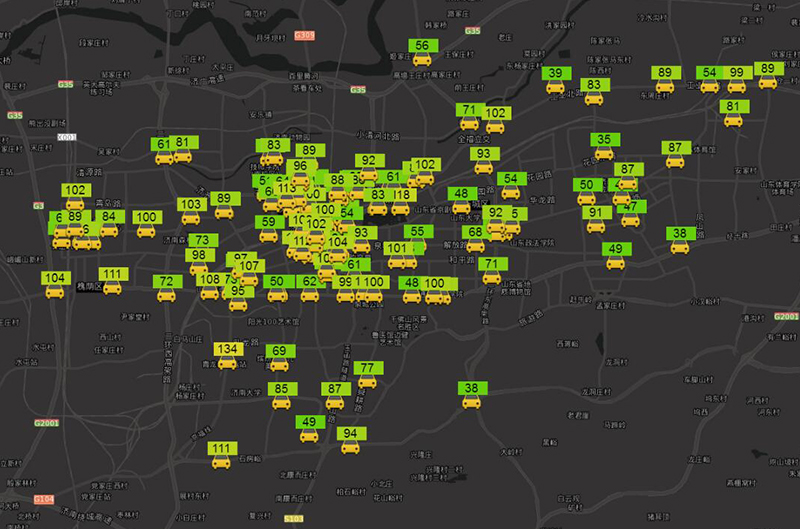Select the taxi icon under label 72
Screen dimensions: 800x529
tap(165, 296)
